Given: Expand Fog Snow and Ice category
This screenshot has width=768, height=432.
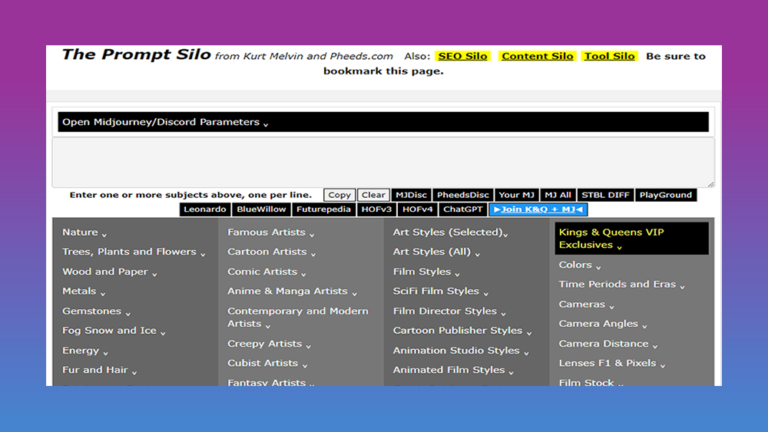Looking at the screenshot, I should [114, 331].
